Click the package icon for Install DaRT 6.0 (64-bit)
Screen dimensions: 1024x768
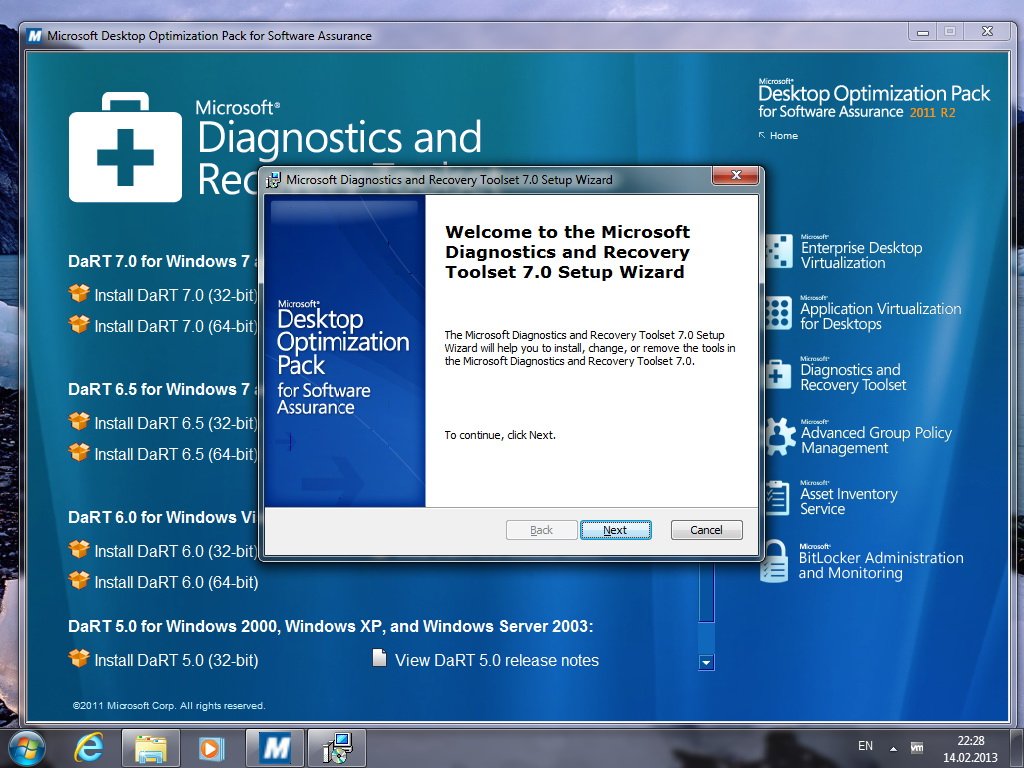coord(80,581)
